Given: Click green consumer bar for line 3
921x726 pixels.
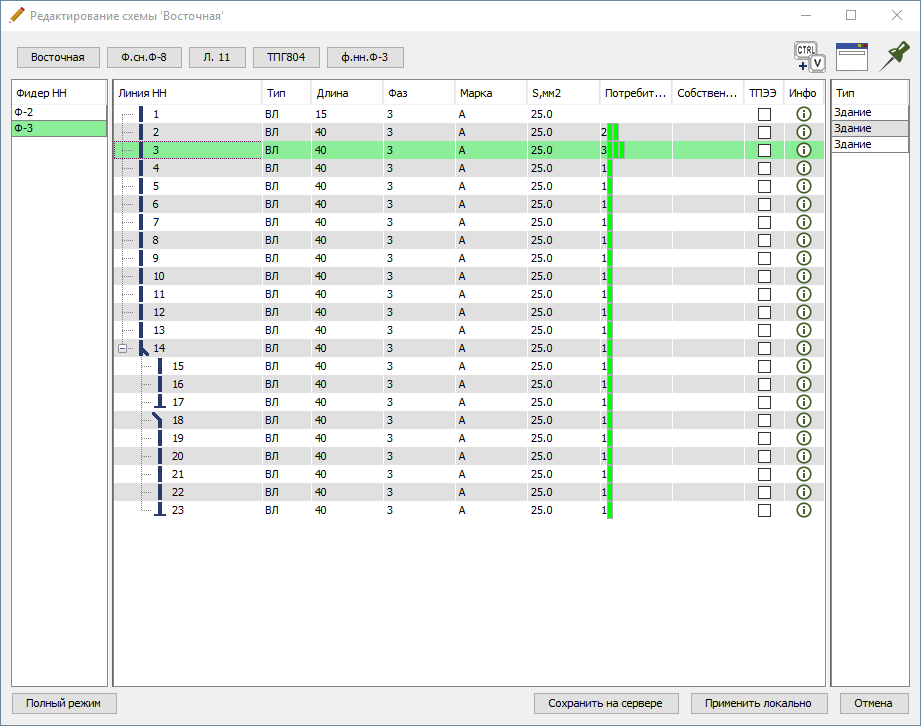Looking at the screenshot, I should tap(616, 150).
